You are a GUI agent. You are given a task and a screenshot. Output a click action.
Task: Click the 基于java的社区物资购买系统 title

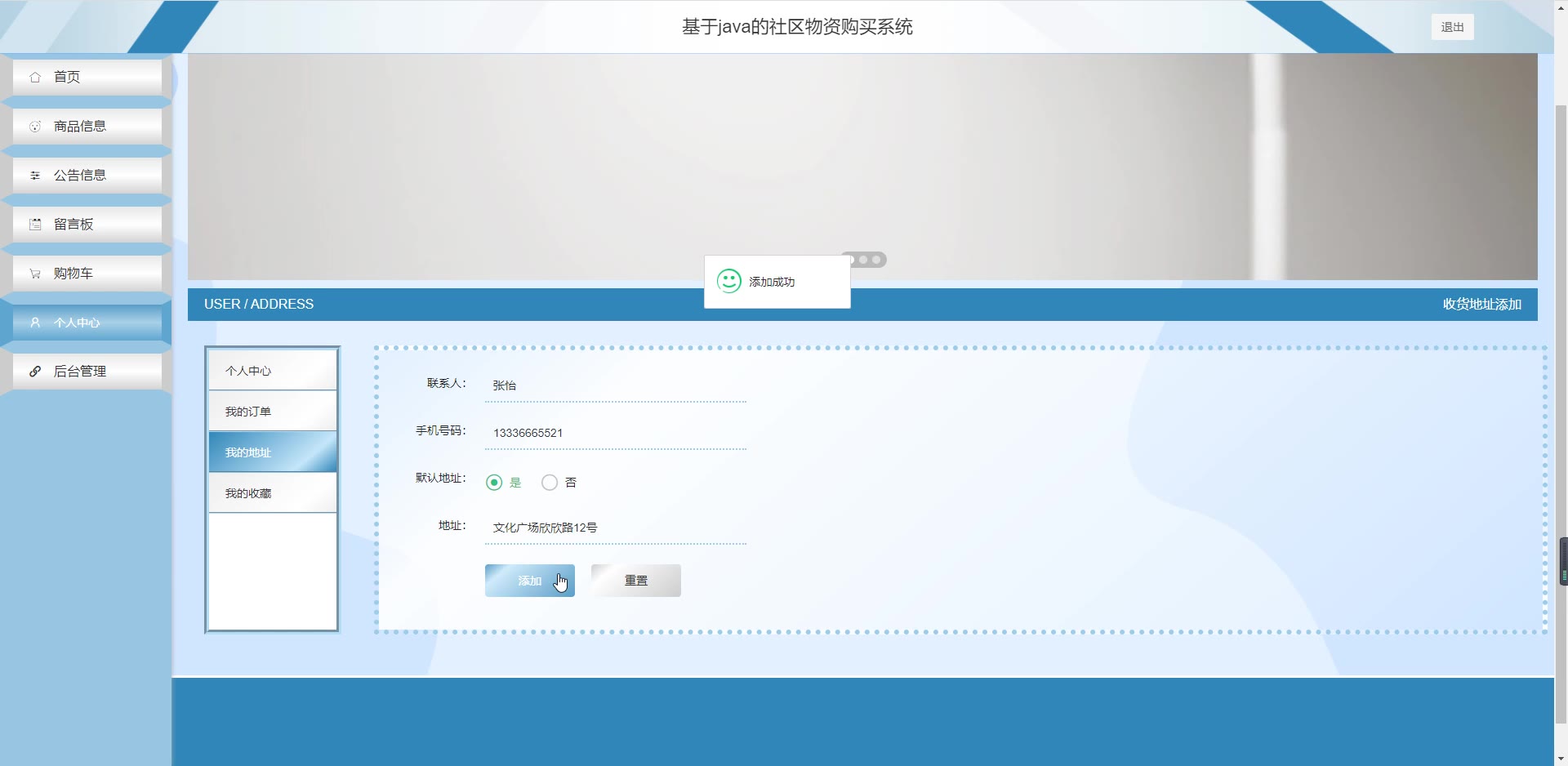click(797, 27)
